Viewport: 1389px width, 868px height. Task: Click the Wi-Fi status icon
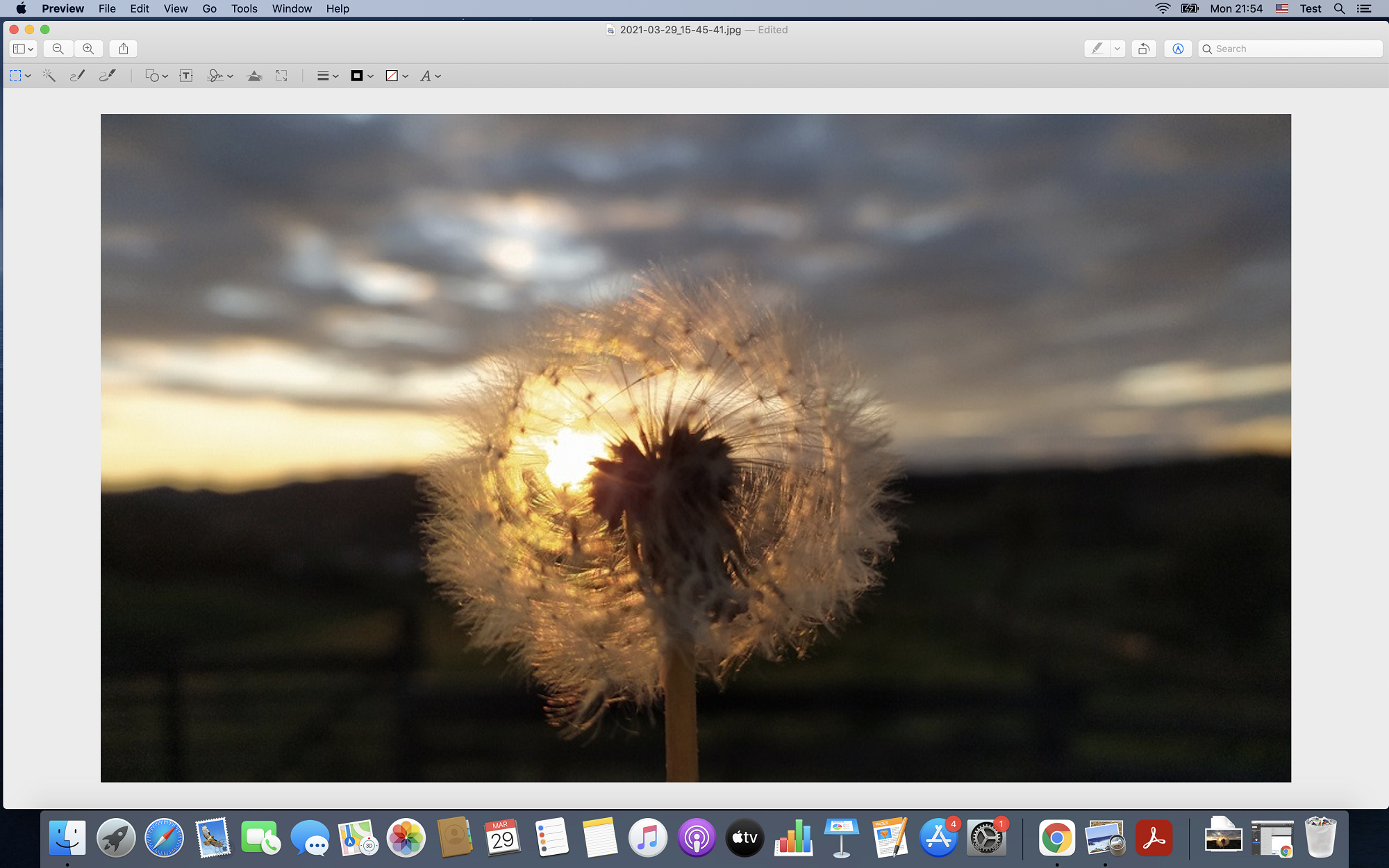click(1163, 8)
